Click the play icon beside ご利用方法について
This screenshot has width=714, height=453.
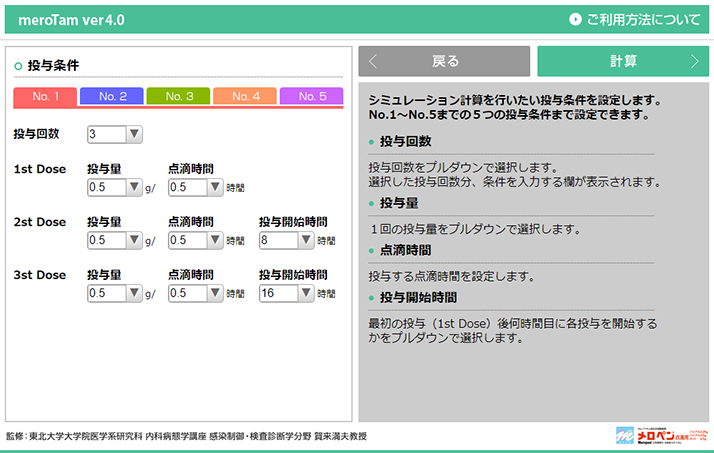coord(576,19)
